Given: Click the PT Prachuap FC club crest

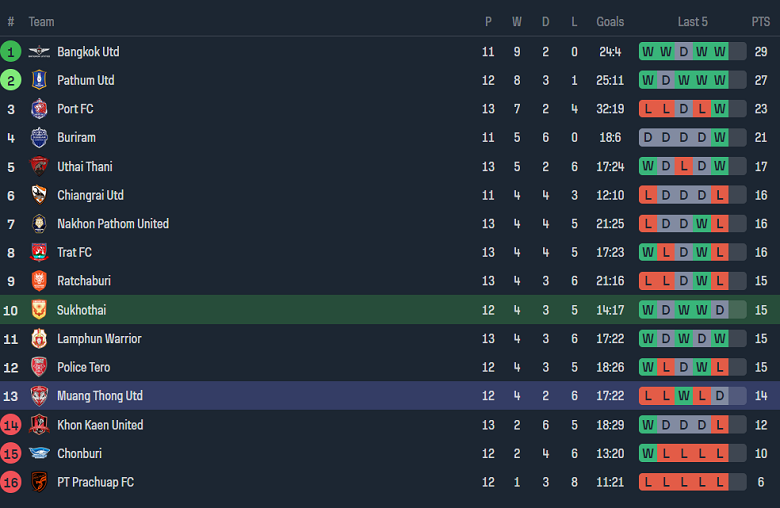Looking at the screenshot, I should click(39, 482).
